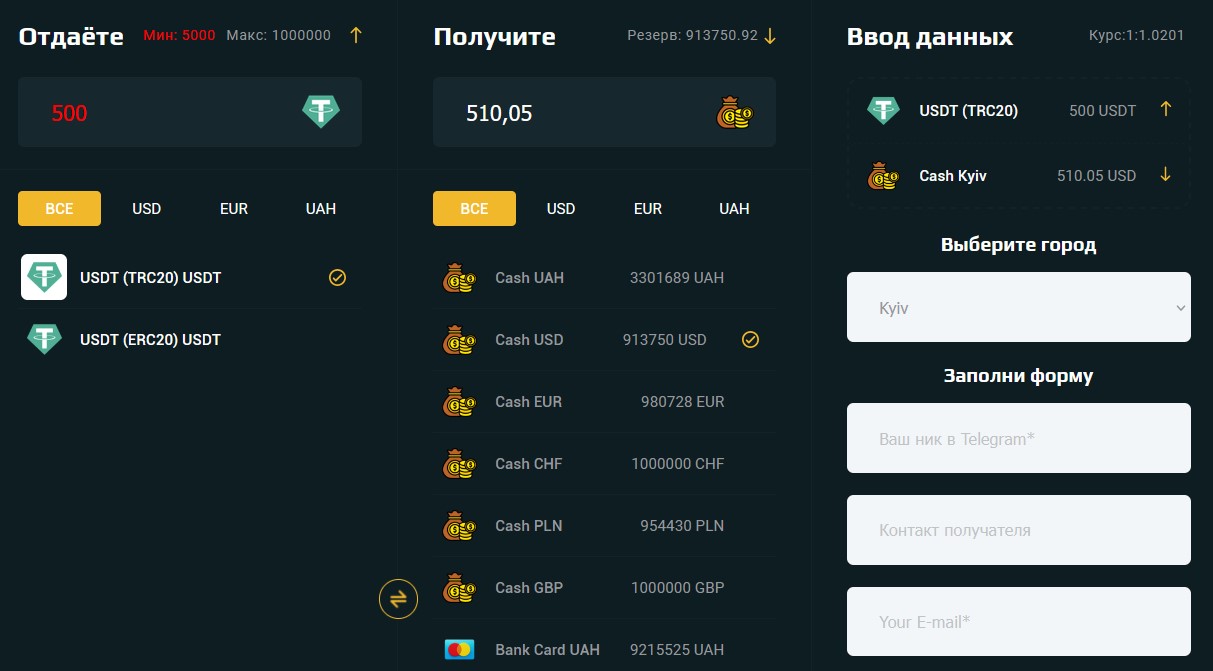
Task: Click the money bag icon in the receive amount field
Action: [x=735, y=112]
